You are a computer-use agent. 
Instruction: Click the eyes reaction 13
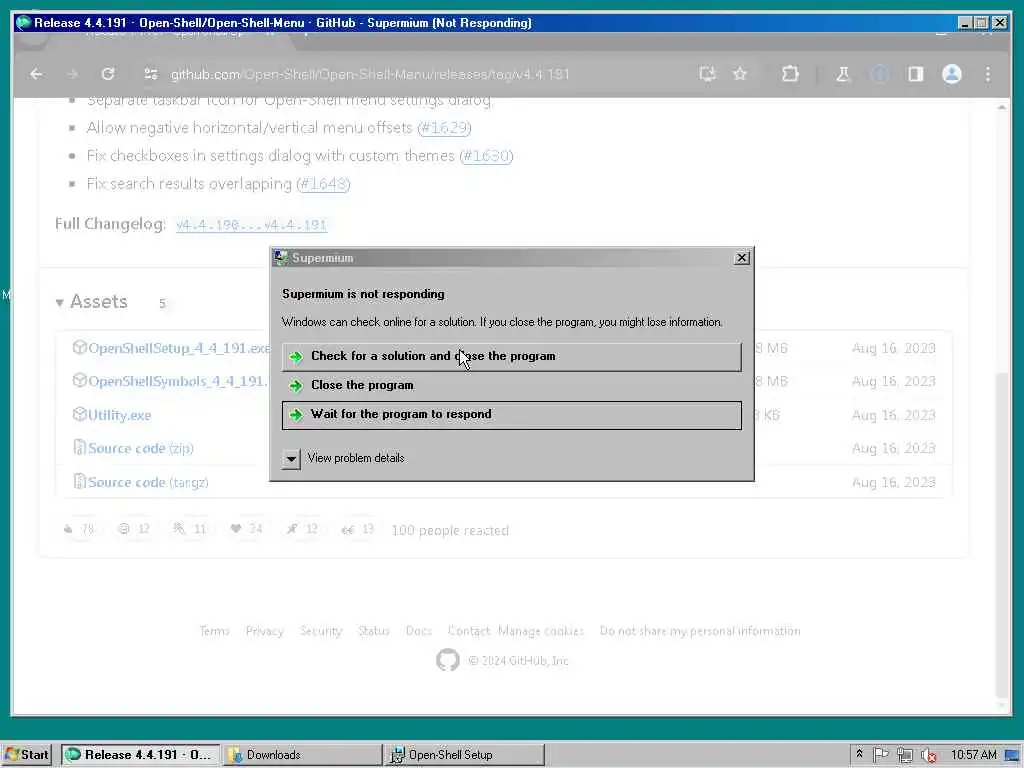pos(358,529)
